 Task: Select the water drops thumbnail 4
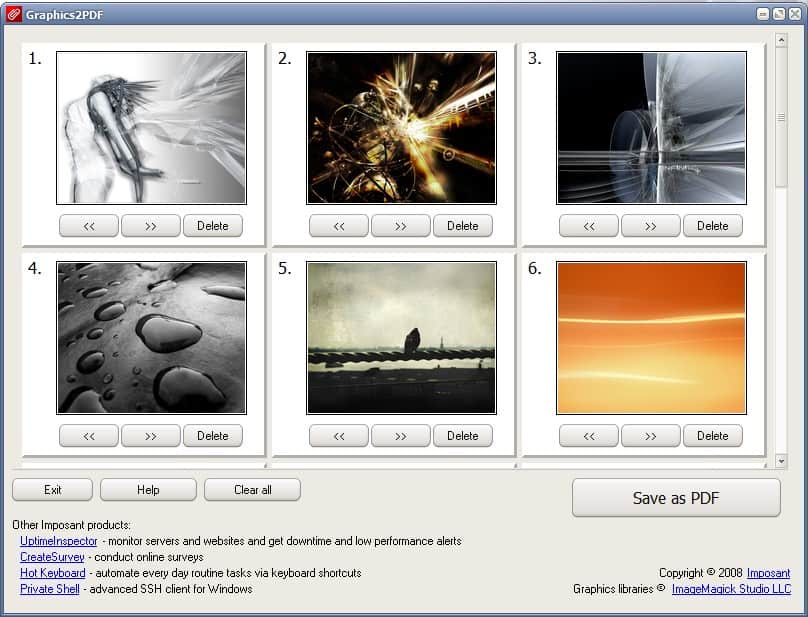tap(151, 338)
